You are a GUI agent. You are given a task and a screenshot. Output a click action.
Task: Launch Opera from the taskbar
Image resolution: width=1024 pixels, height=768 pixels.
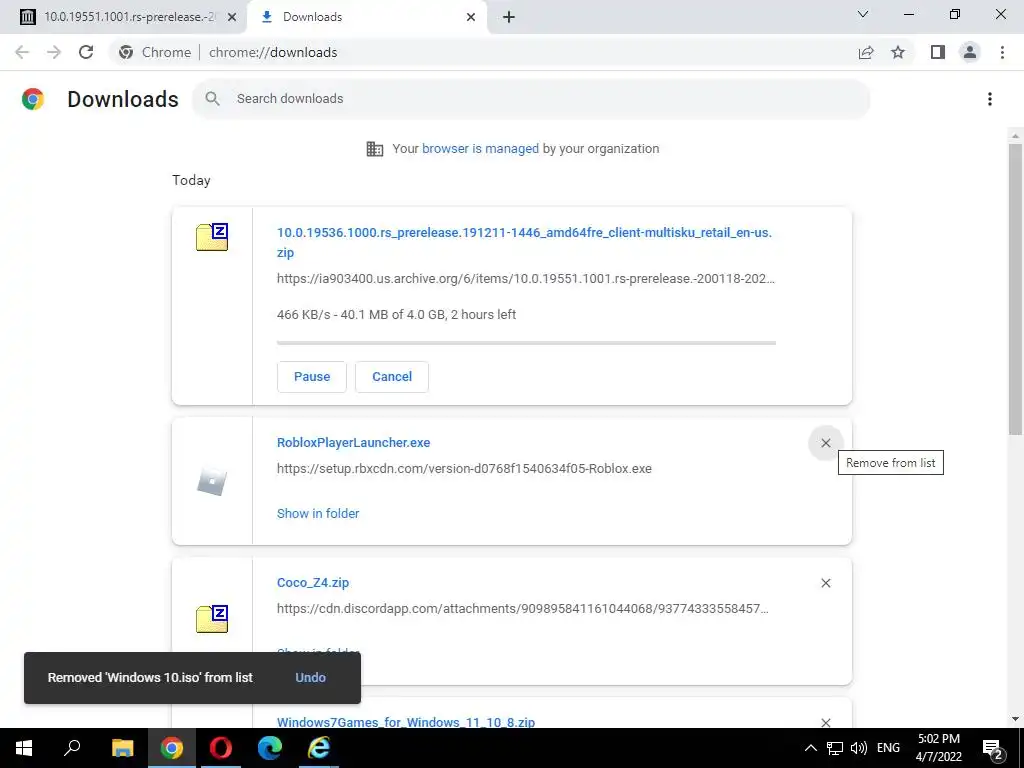pos(221,748)
